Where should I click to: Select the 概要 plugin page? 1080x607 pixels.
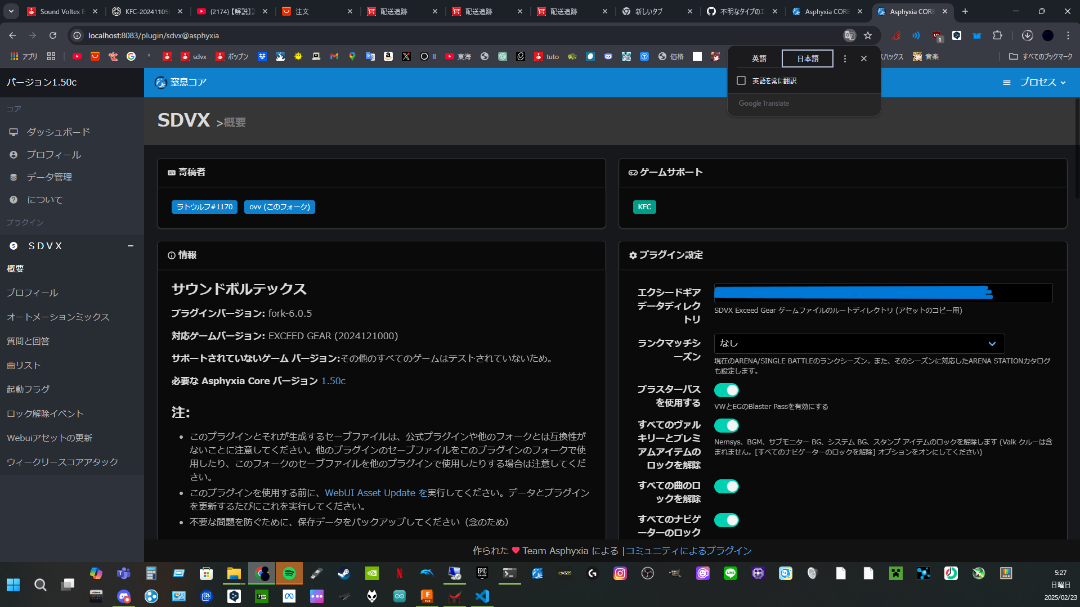15,269
